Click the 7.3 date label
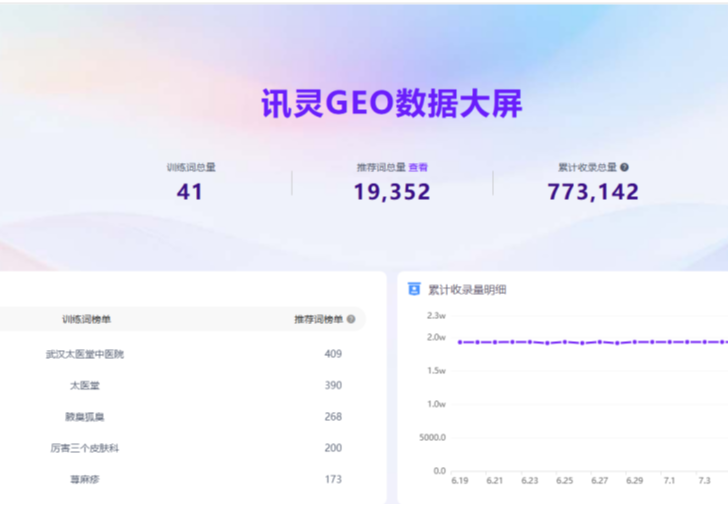728x505 pixels. 704,480
